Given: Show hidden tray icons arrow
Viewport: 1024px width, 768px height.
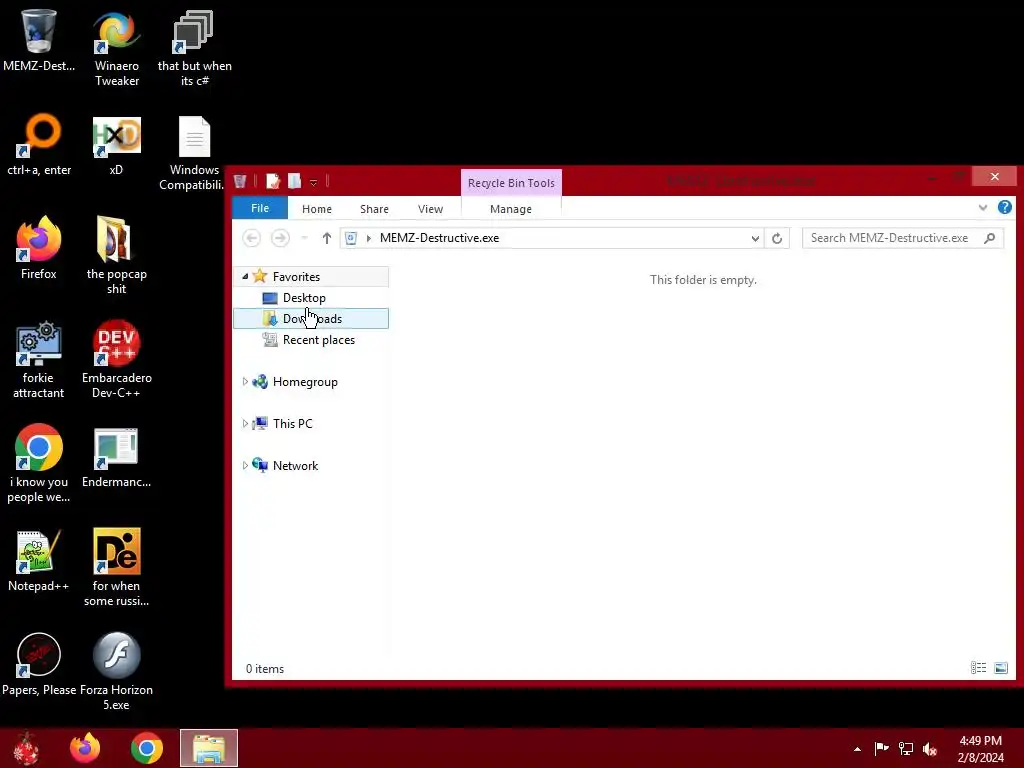Looking at the screenshot, I should click(x=857, y=749).
